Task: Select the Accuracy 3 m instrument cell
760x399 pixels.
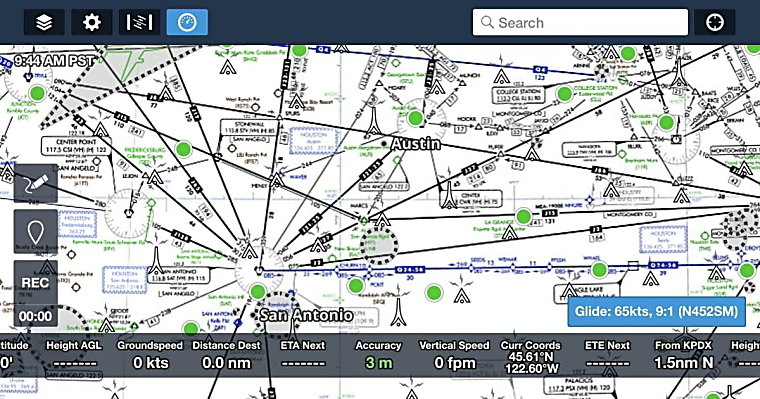Action: click(x=379, y=354)
